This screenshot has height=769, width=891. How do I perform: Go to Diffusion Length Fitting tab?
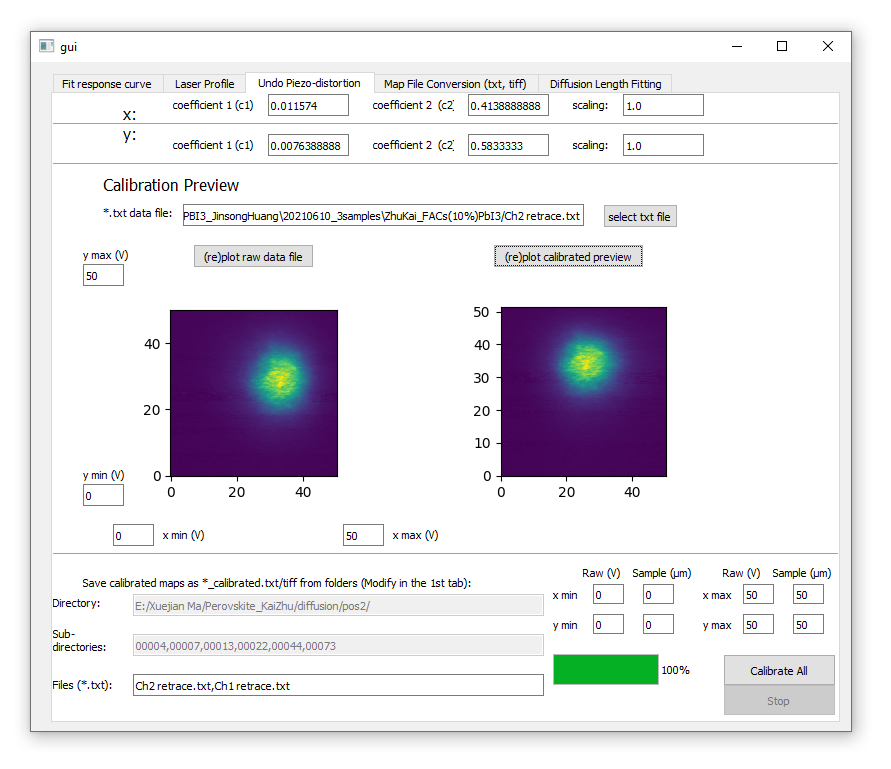click(605, 84)
